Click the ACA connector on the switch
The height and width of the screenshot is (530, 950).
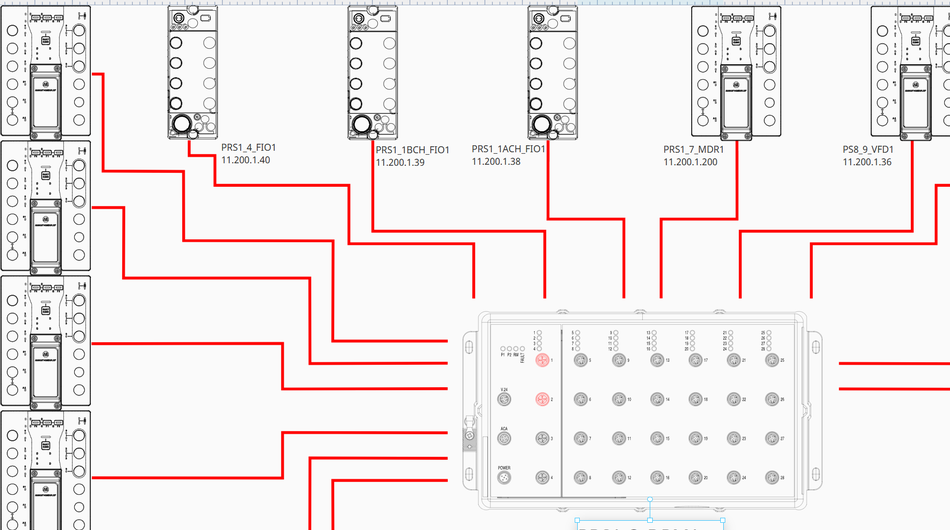505,439
